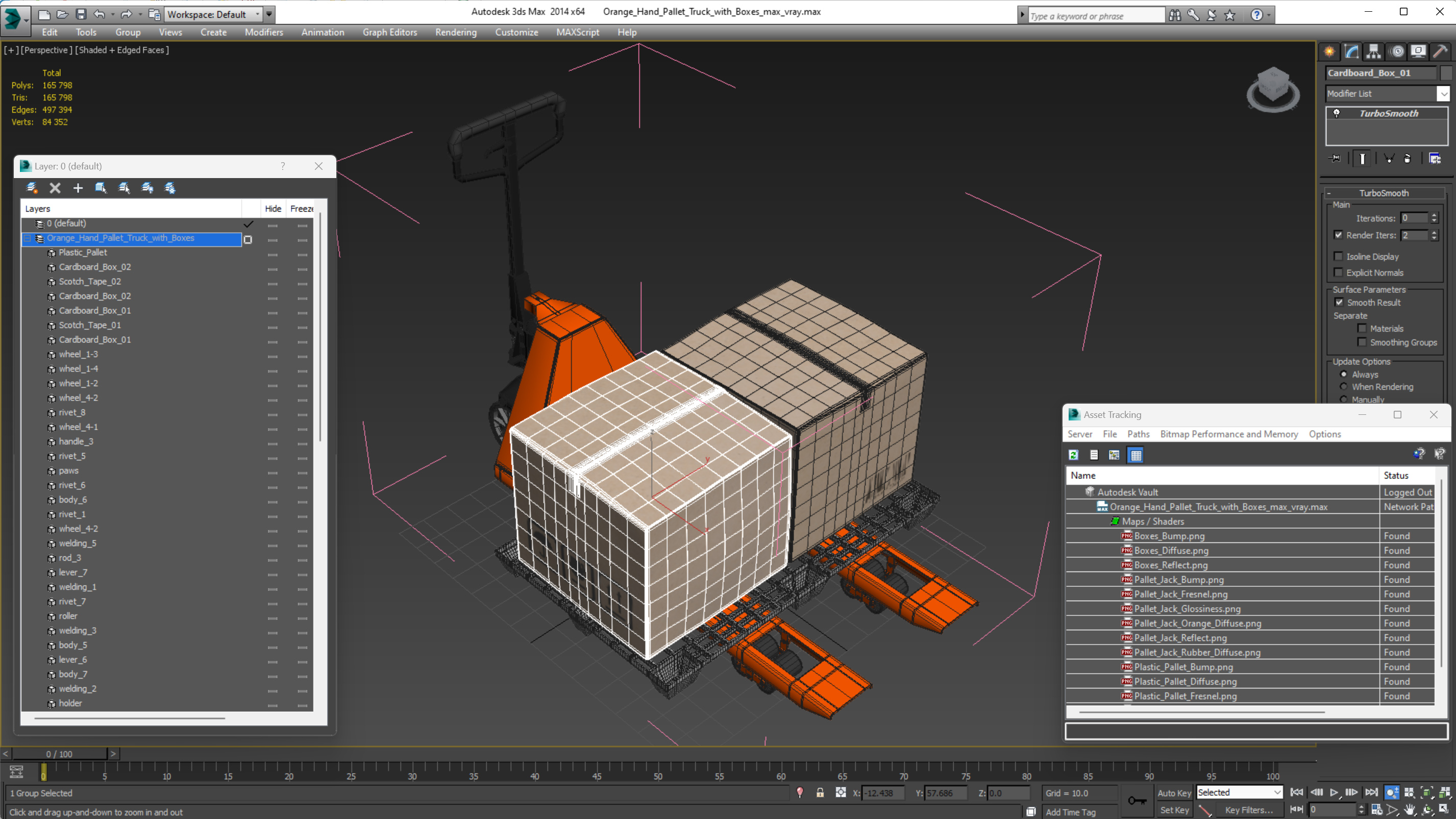Screen dimensions: 1456x819
Task: Enable the Isoline Display checkbox
Action: pyautogui.click(x=1339, y=256)
